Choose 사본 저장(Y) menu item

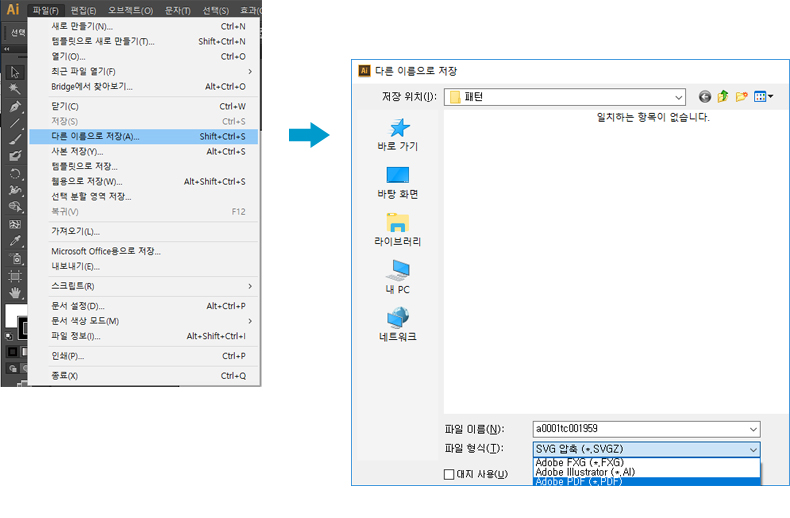[144, 152]
